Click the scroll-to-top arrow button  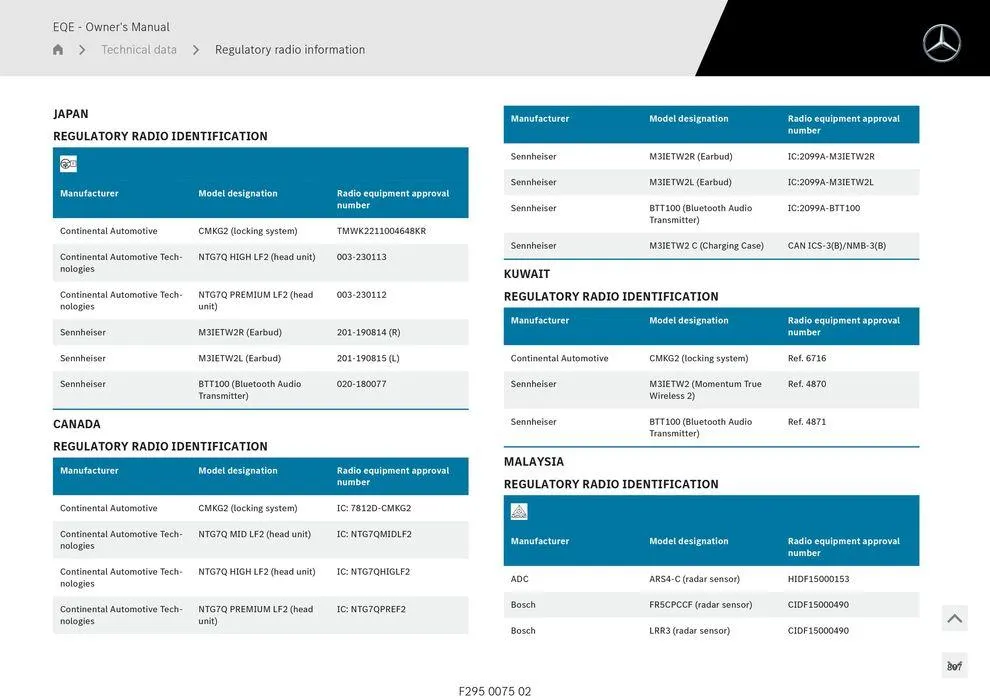click(x=954, y=617)
